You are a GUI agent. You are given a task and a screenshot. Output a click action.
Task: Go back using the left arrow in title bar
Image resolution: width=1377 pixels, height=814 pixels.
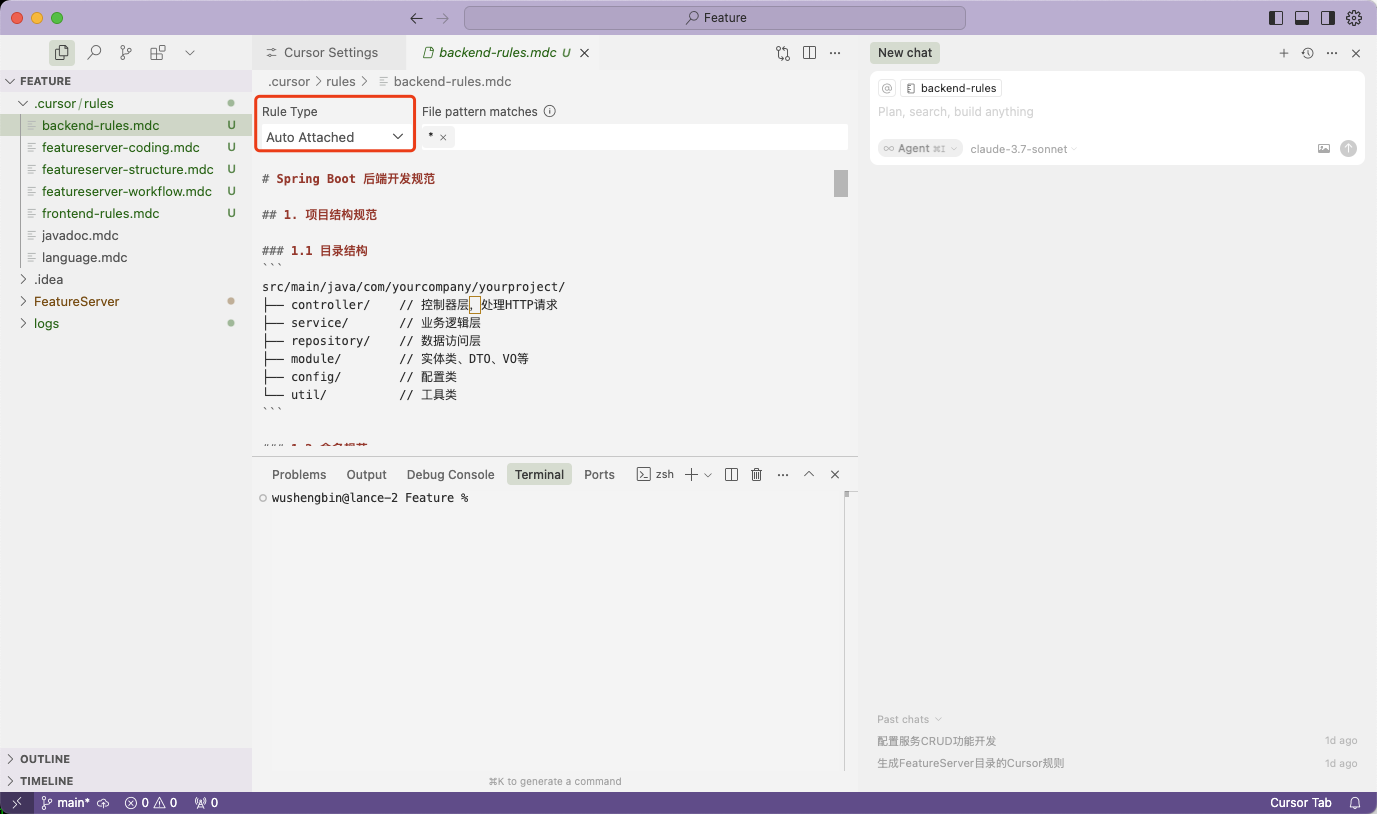pos(416,18)
